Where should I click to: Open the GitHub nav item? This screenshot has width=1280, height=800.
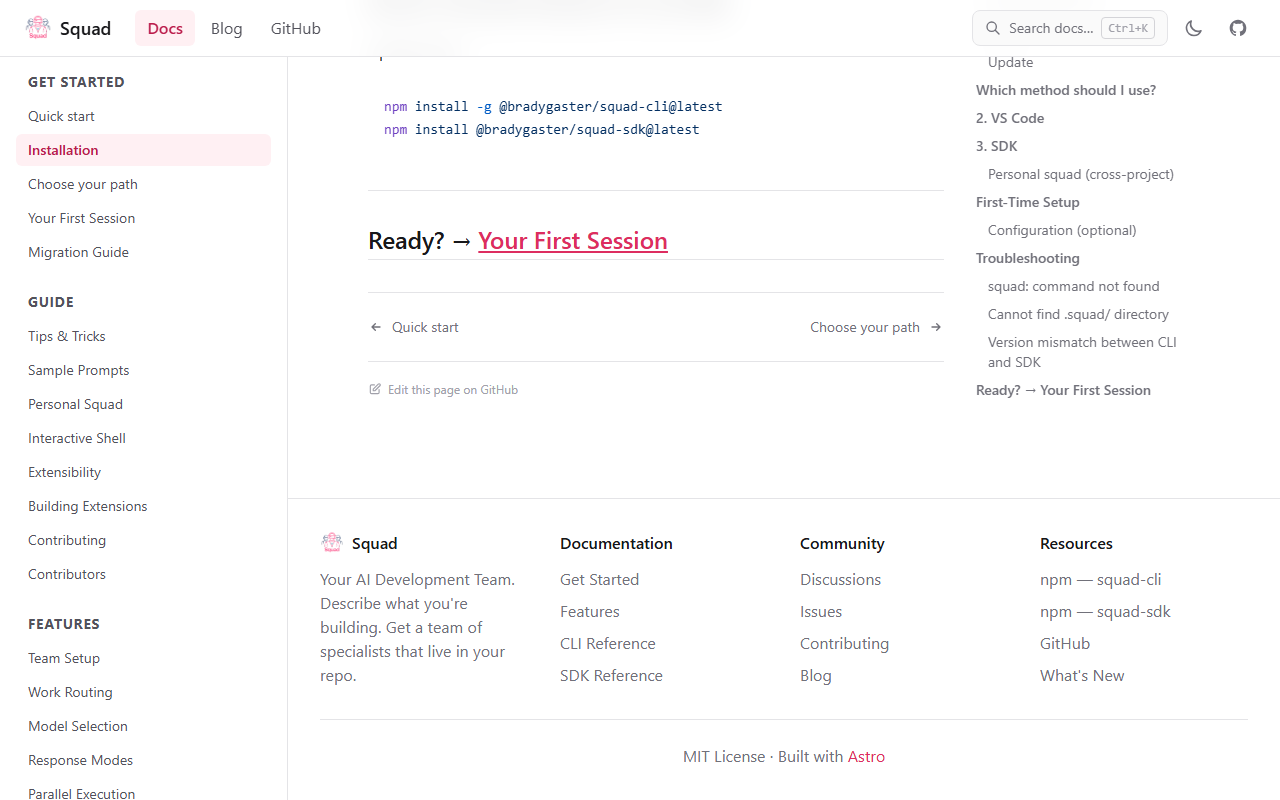[296, 28]
